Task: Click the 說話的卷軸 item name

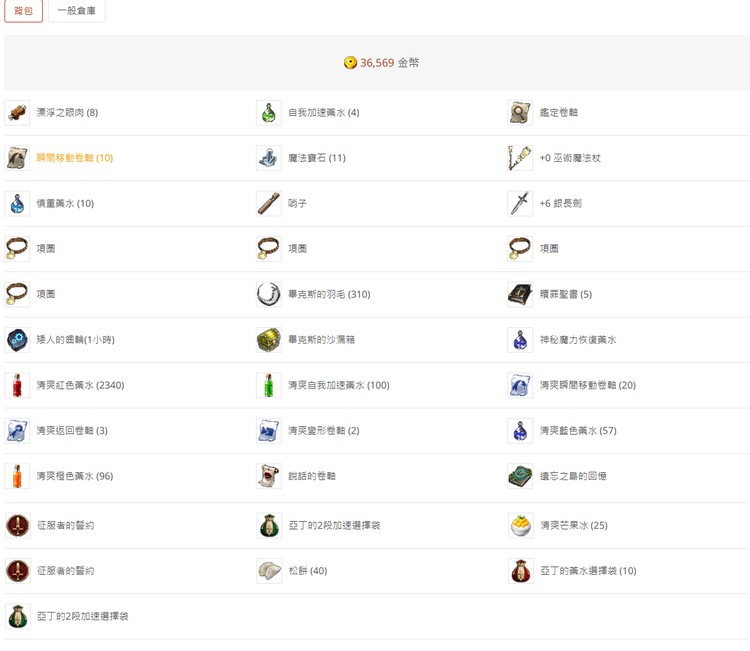Action: click(x=312, y=476)
